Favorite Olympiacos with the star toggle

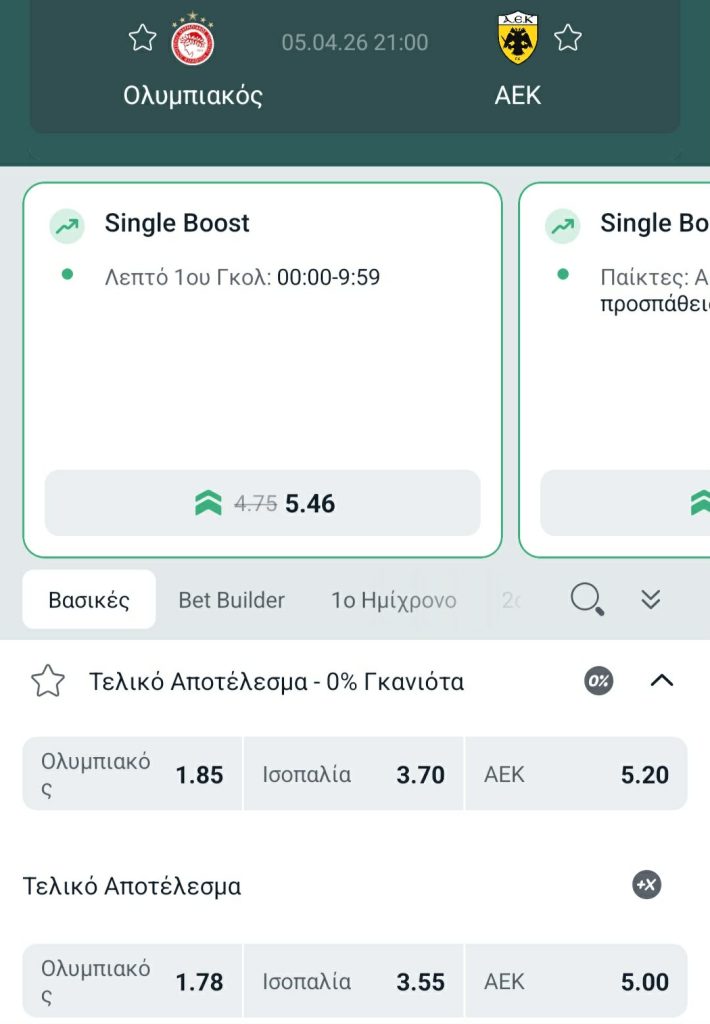141,38
